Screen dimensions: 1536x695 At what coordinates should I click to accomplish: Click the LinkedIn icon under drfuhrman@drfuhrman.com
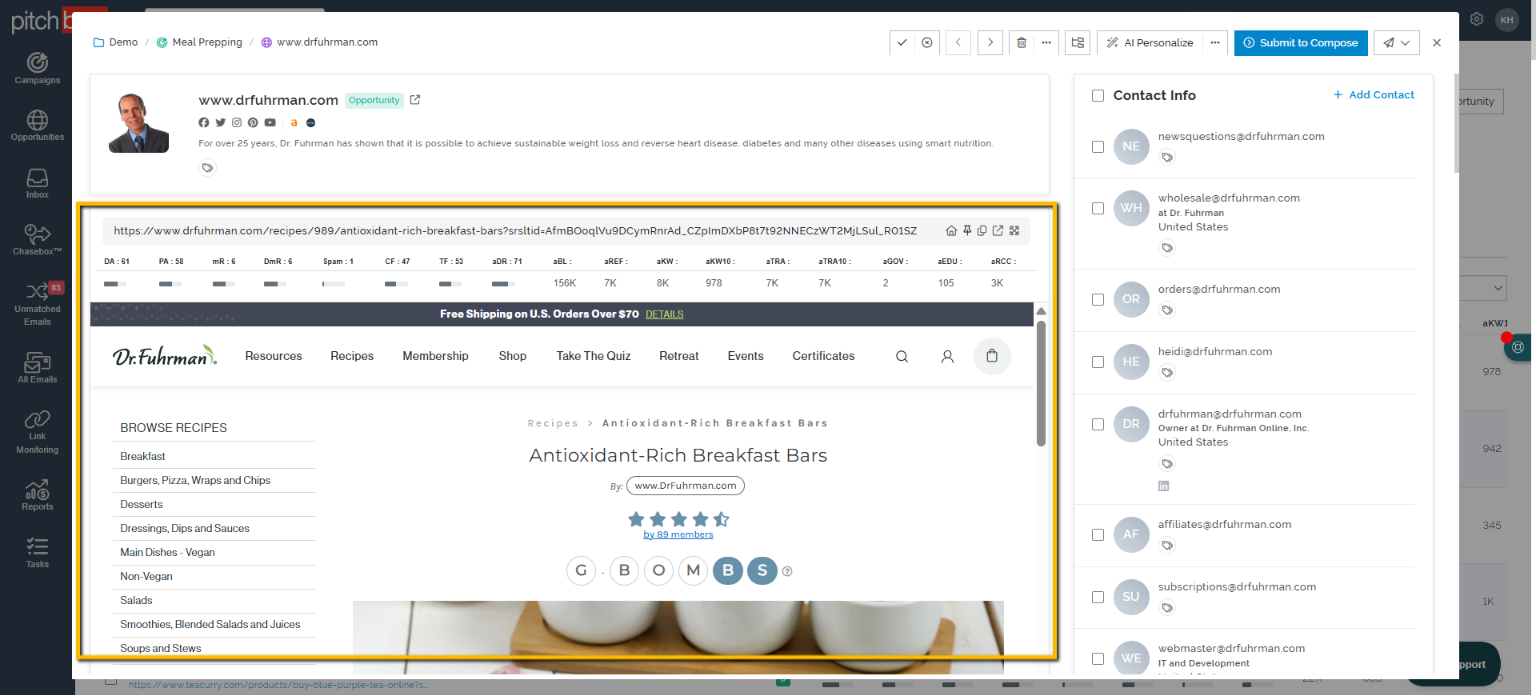click(x=1164, y=486)
